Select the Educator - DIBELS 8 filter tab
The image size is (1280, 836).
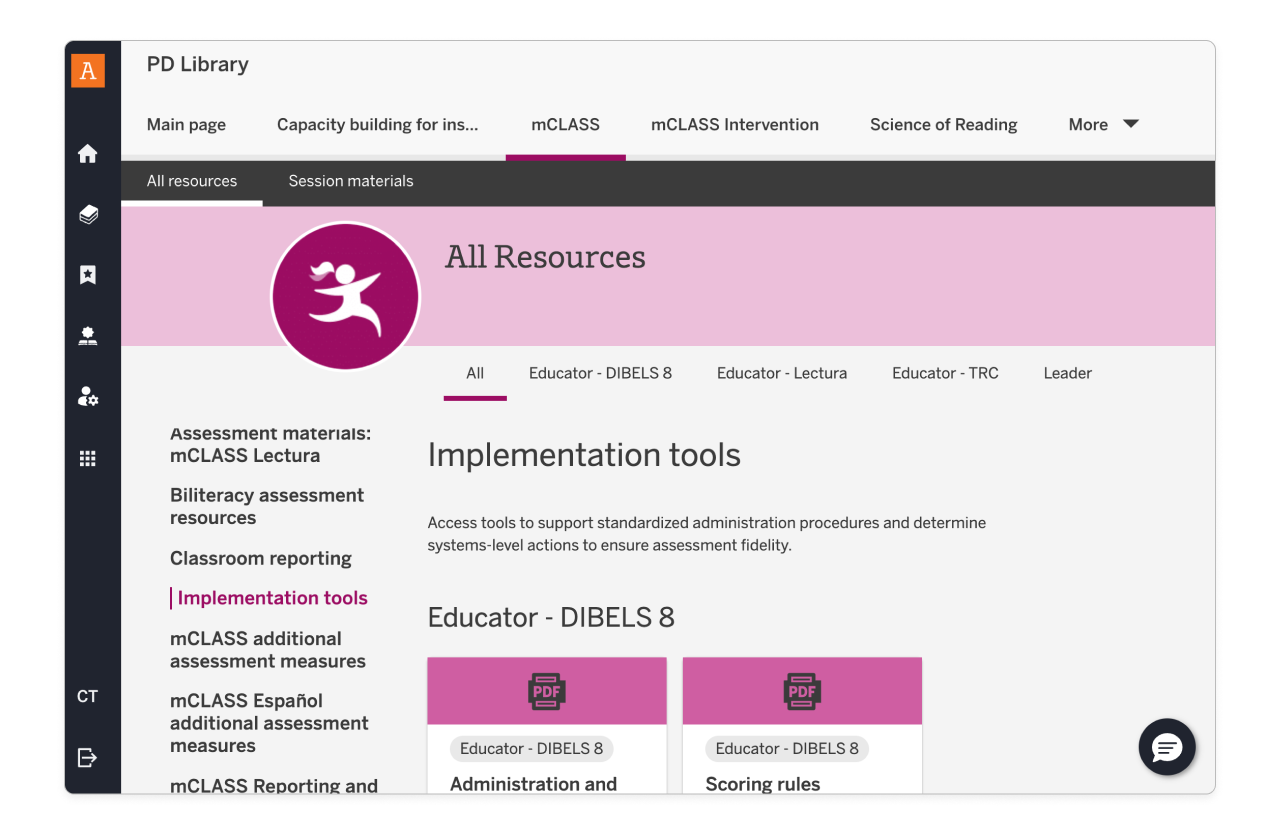600,372
